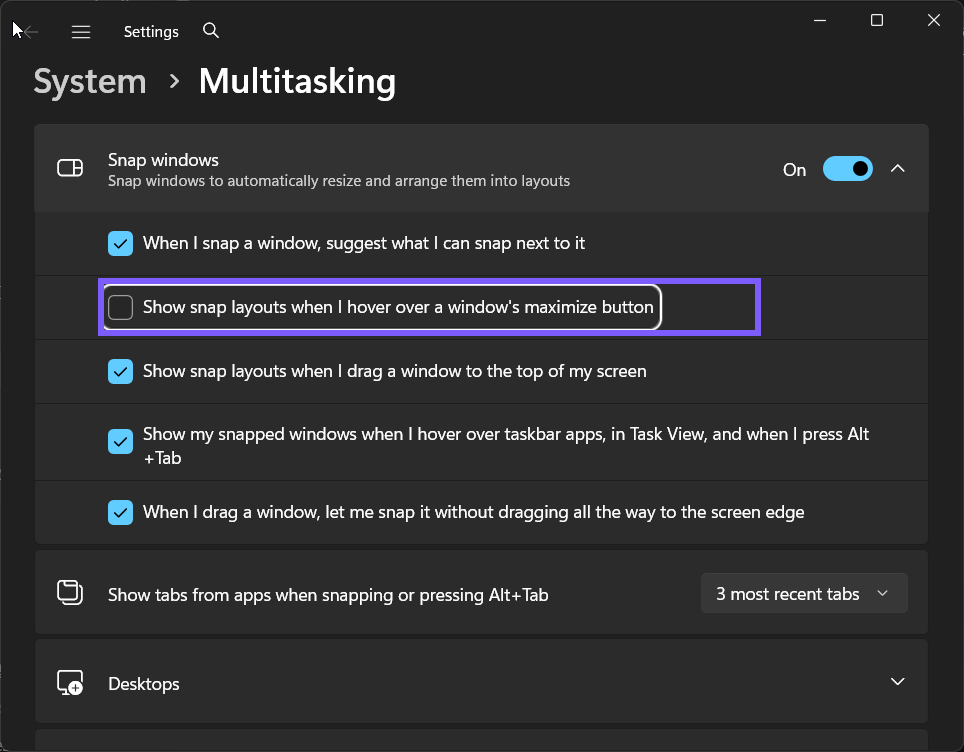Open the Settings search icon
Screen dimensions: 964x752
210,30
